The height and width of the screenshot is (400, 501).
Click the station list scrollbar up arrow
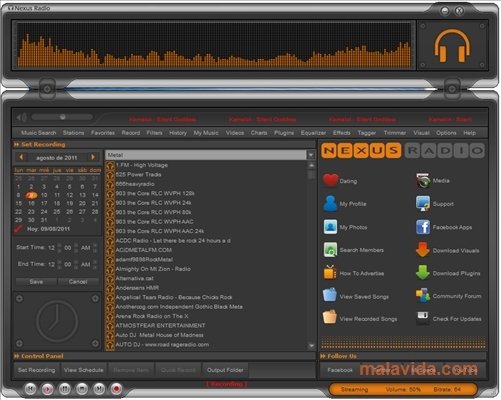pos(311,165)
